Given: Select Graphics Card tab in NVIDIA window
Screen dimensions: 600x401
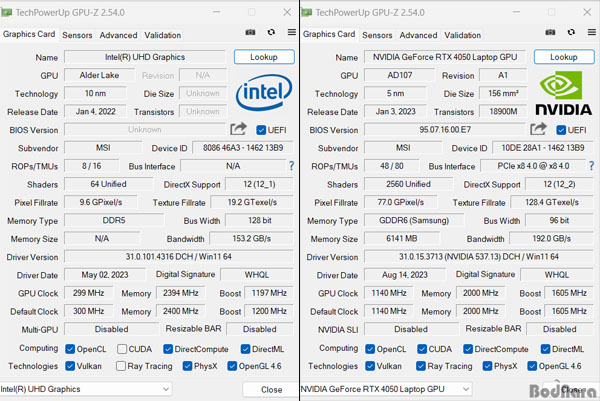Looking at the screenshot, I should click(329, 34).
